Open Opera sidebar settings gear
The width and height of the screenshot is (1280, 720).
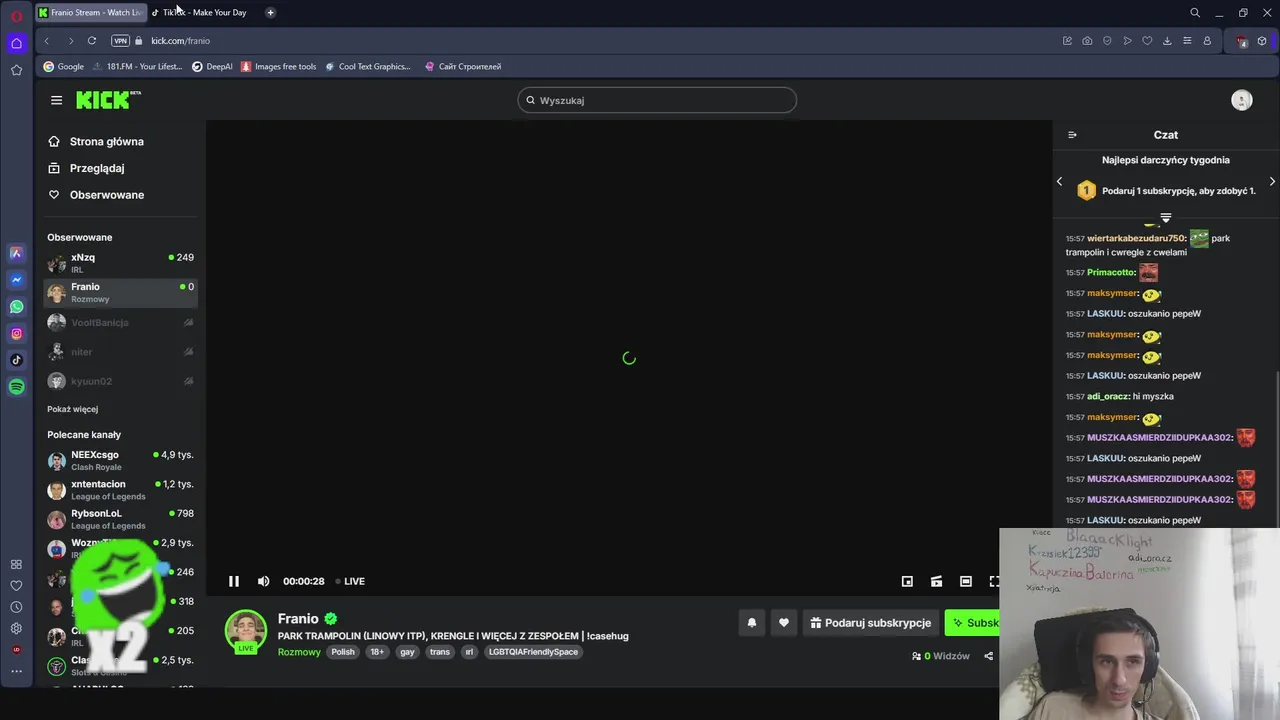[x=16, y=628]
